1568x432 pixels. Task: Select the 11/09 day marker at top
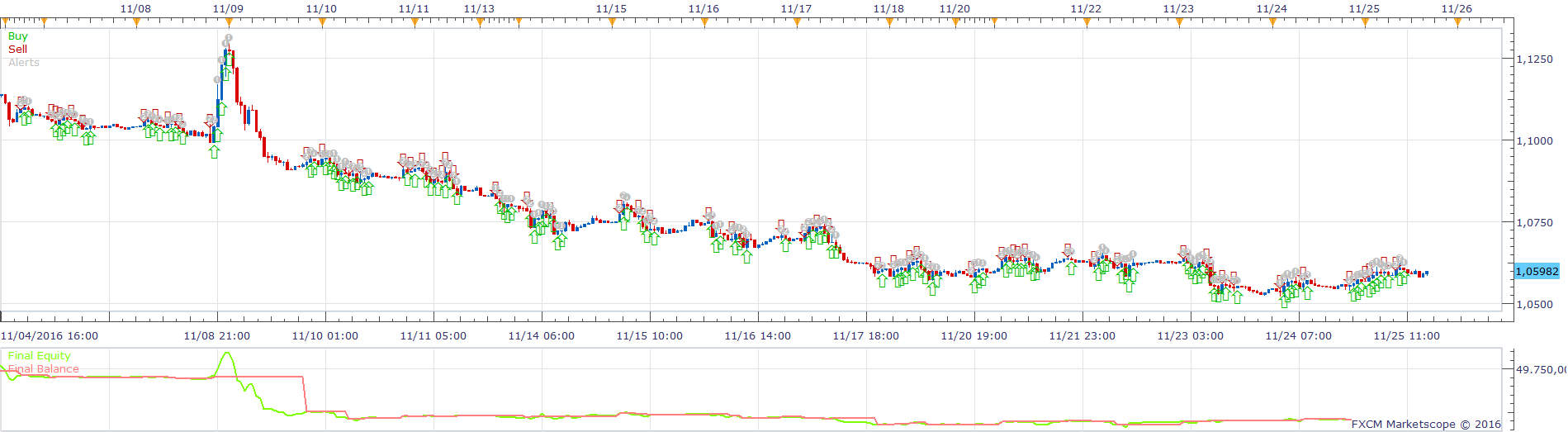click(x=228, y=9)
